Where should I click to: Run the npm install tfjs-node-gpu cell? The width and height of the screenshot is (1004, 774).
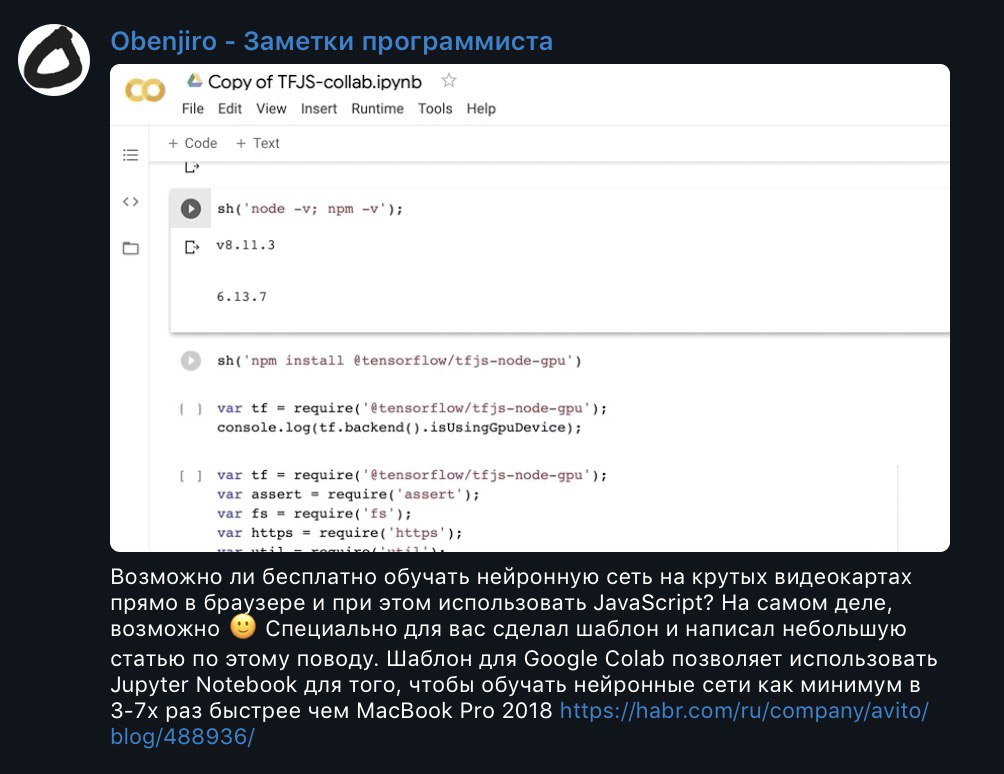191,361
